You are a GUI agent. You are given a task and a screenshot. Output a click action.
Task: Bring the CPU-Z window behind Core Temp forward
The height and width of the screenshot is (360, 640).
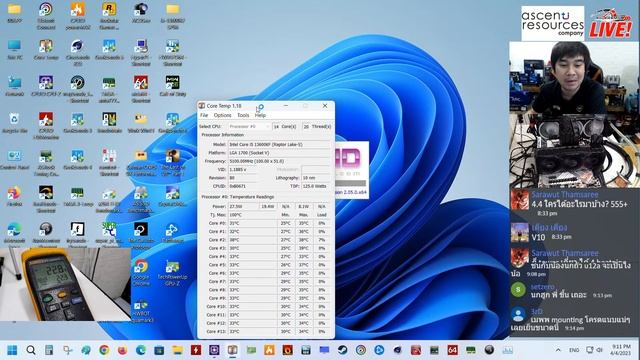click(x=352, y=169)
